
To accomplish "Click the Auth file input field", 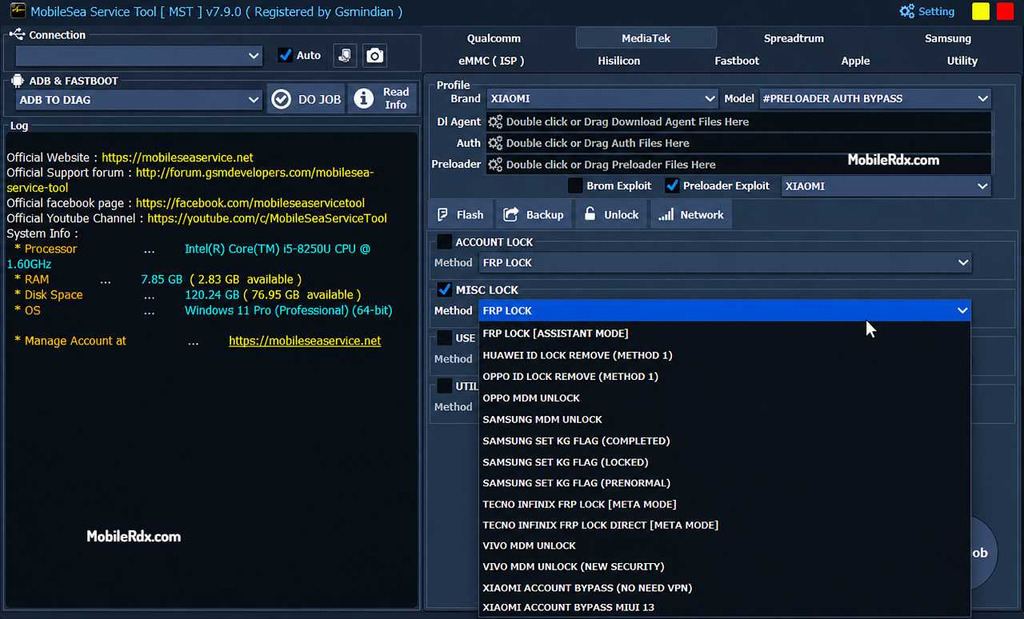I will [x=738, y=143].
